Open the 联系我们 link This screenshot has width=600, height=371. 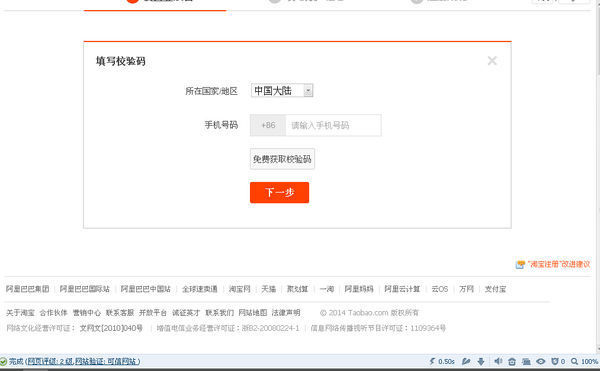tap(219, 313)
